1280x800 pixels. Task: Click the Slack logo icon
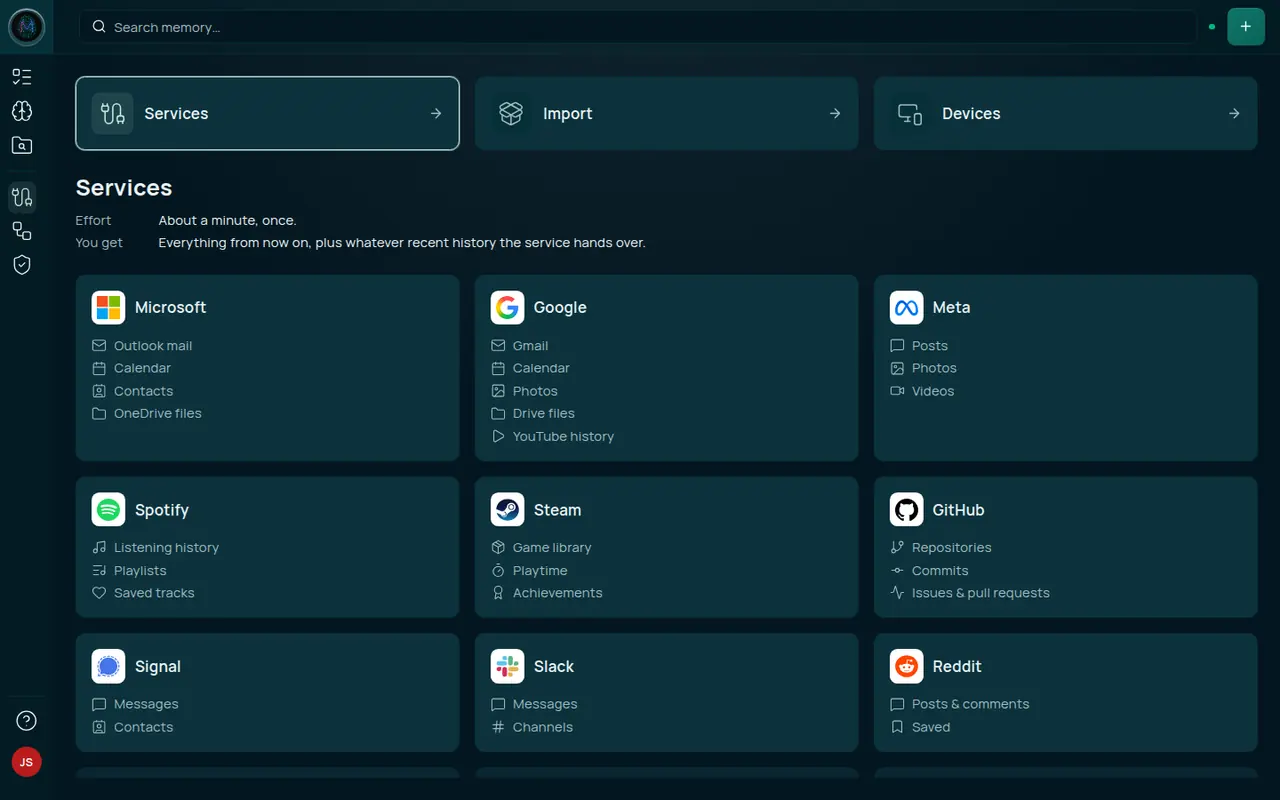click(508, 667)
